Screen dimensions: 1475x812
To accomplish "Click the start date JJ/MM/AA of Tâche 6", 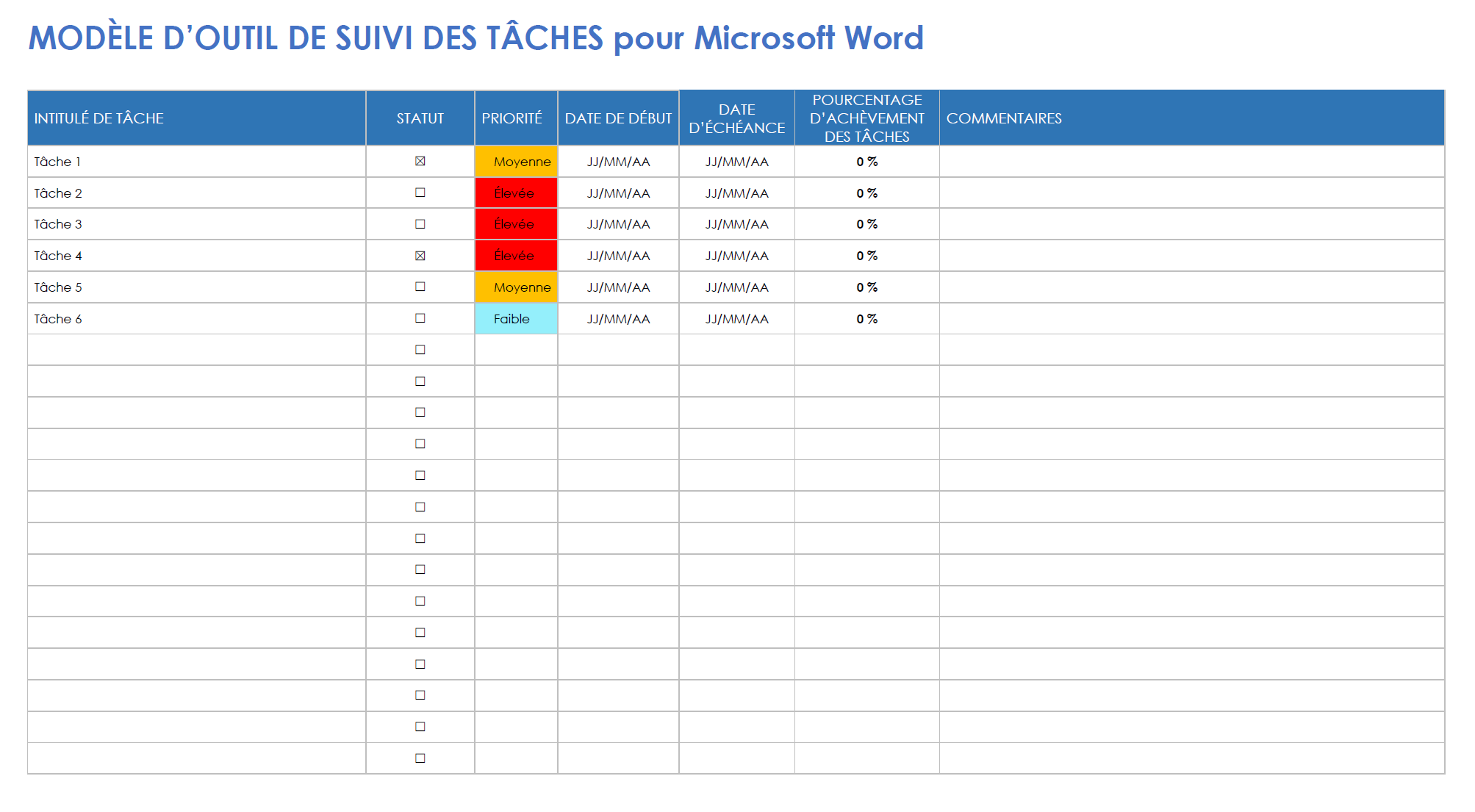I will [x=618, y=319].
